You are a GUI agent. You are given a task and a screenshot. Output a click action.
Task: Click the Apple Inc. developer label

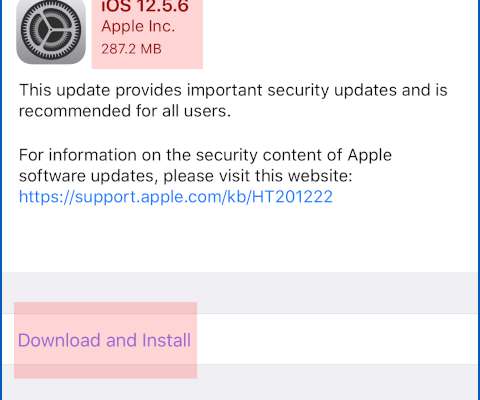(138, 26)
